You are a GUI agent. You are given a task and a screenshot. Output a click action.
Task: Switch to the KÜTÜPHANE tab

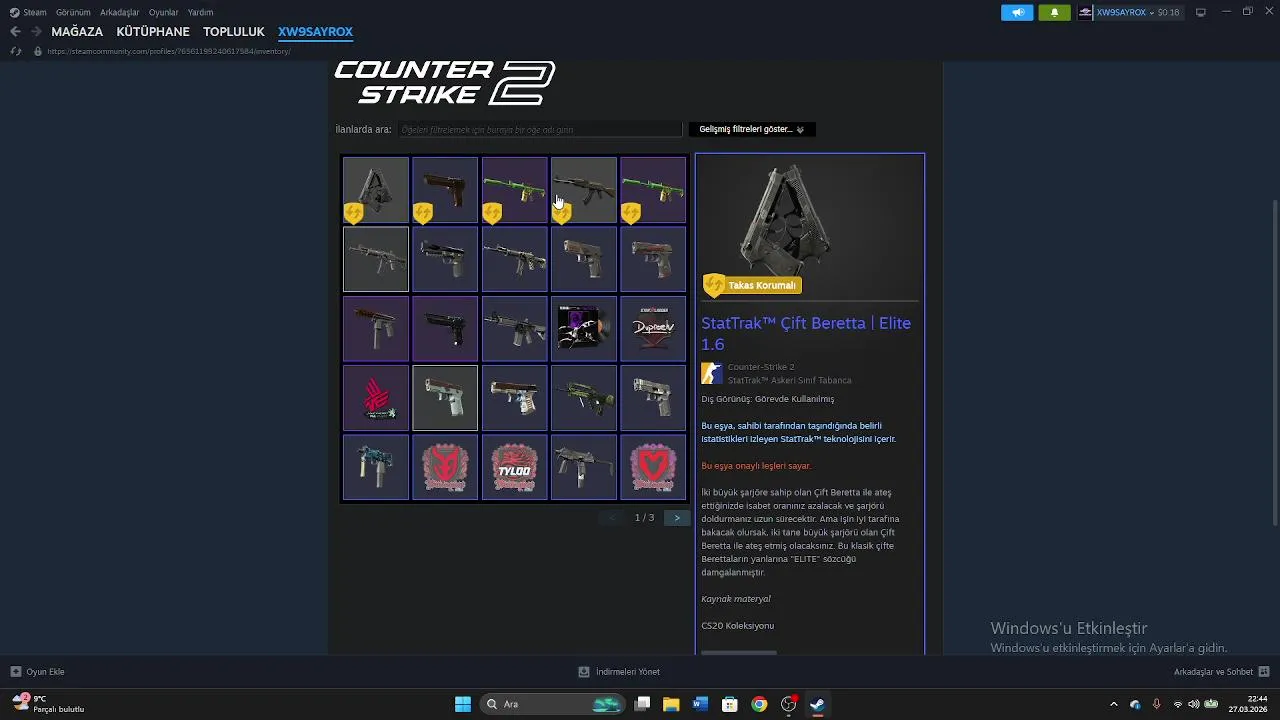click(153, 32)
